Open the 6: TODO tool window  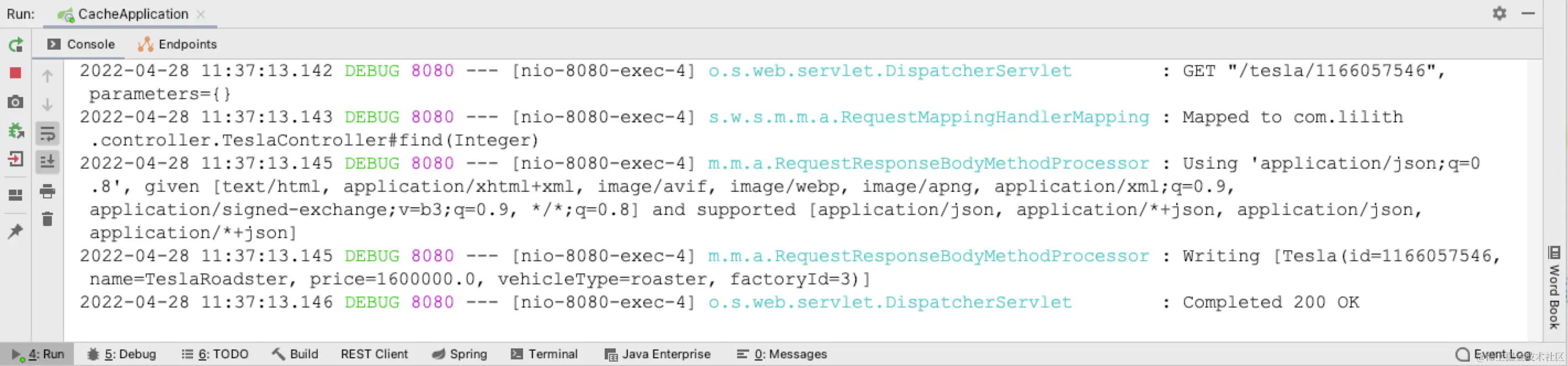point(215,354)
